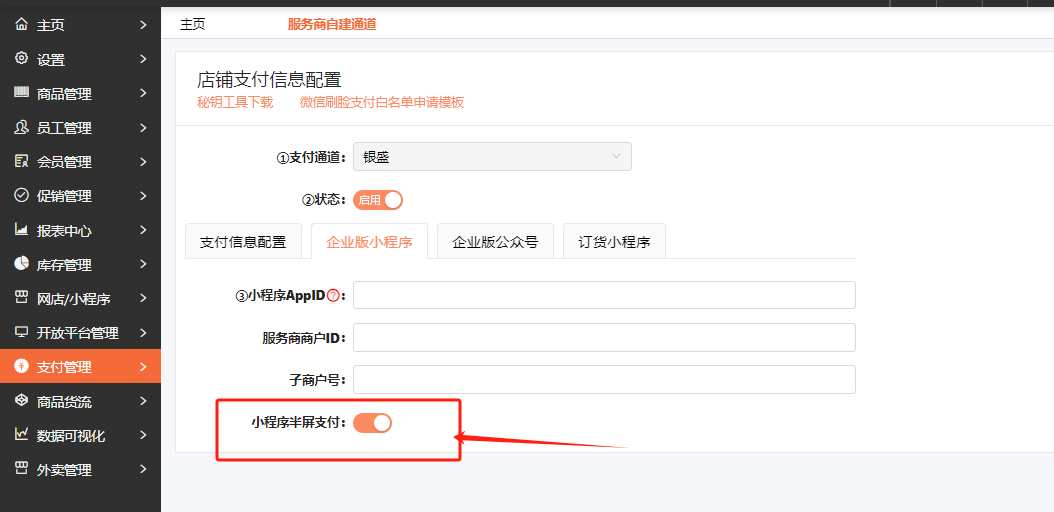The image size is (1054, 512).
Task: Expand the 库存管理 chevron arrow
Action: [x=143, y=264]
